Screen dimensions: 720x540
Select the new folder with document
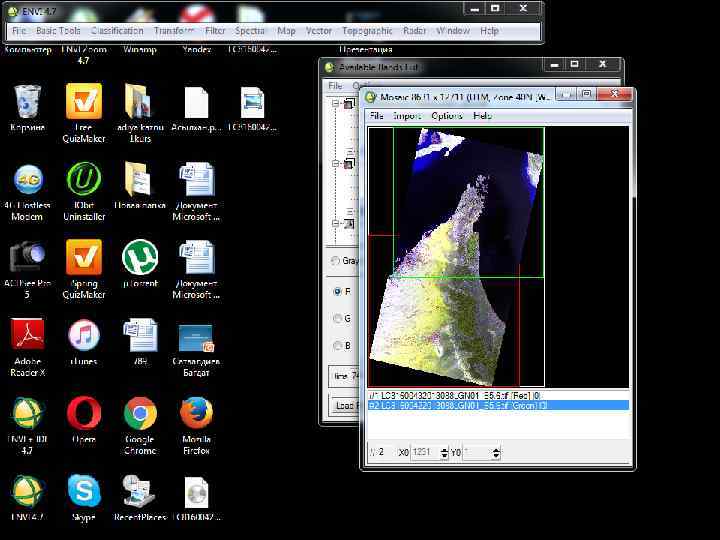click(x=140, y=186)
